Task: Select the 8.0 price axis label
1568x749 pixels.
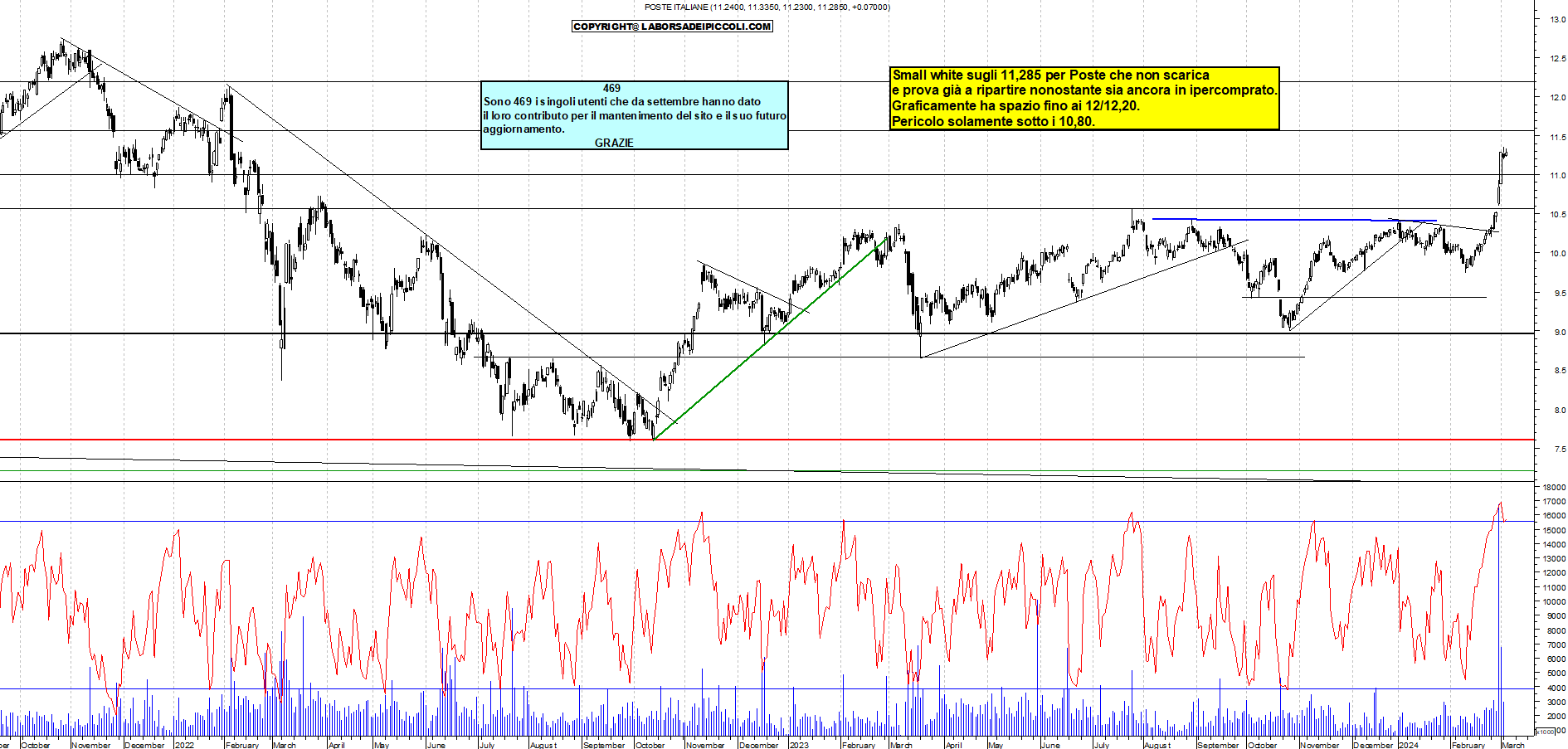Action: 1560,411
